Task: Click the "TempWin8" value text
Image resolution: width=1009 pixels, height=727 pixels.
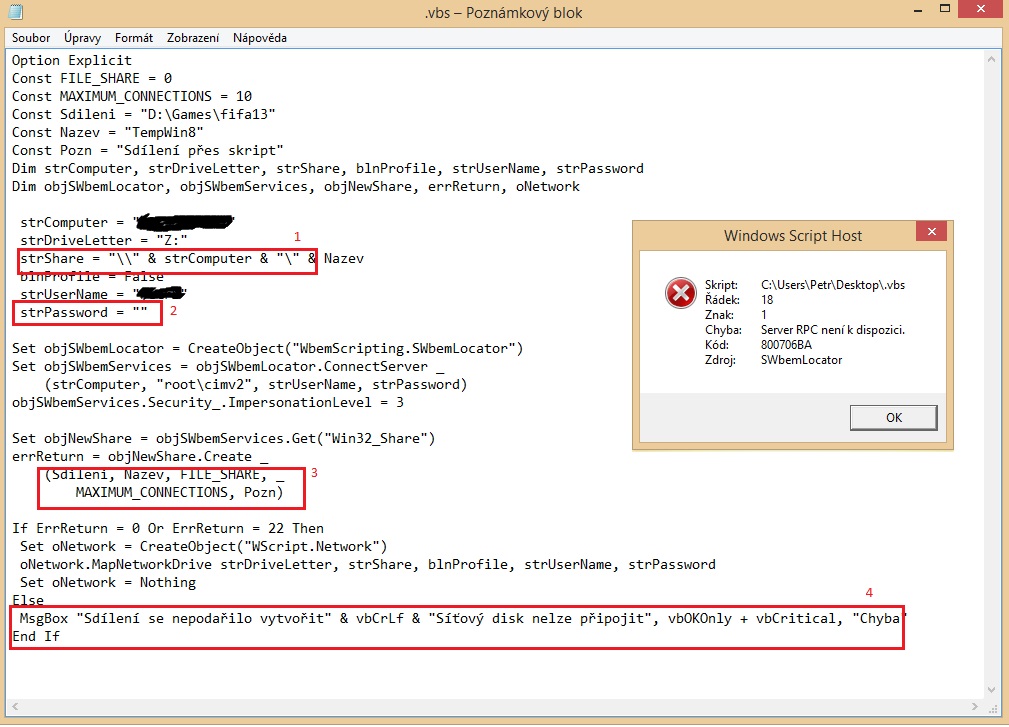Action: [x=163, y=133]
